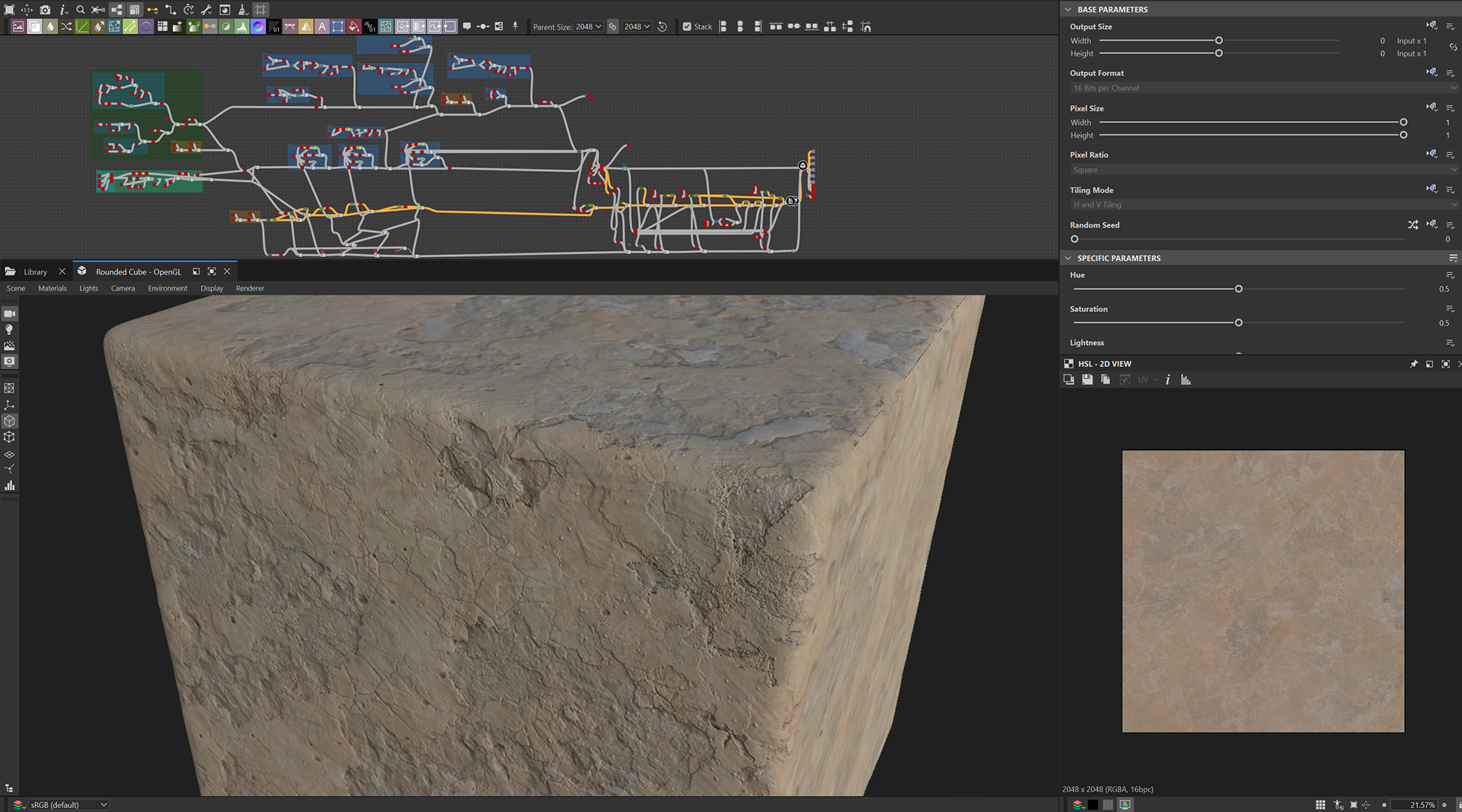Image resolution: width=1462 pixels, height=812 pixels.
Task: Show histogram in the 2D view
Action: (1186, 380)
